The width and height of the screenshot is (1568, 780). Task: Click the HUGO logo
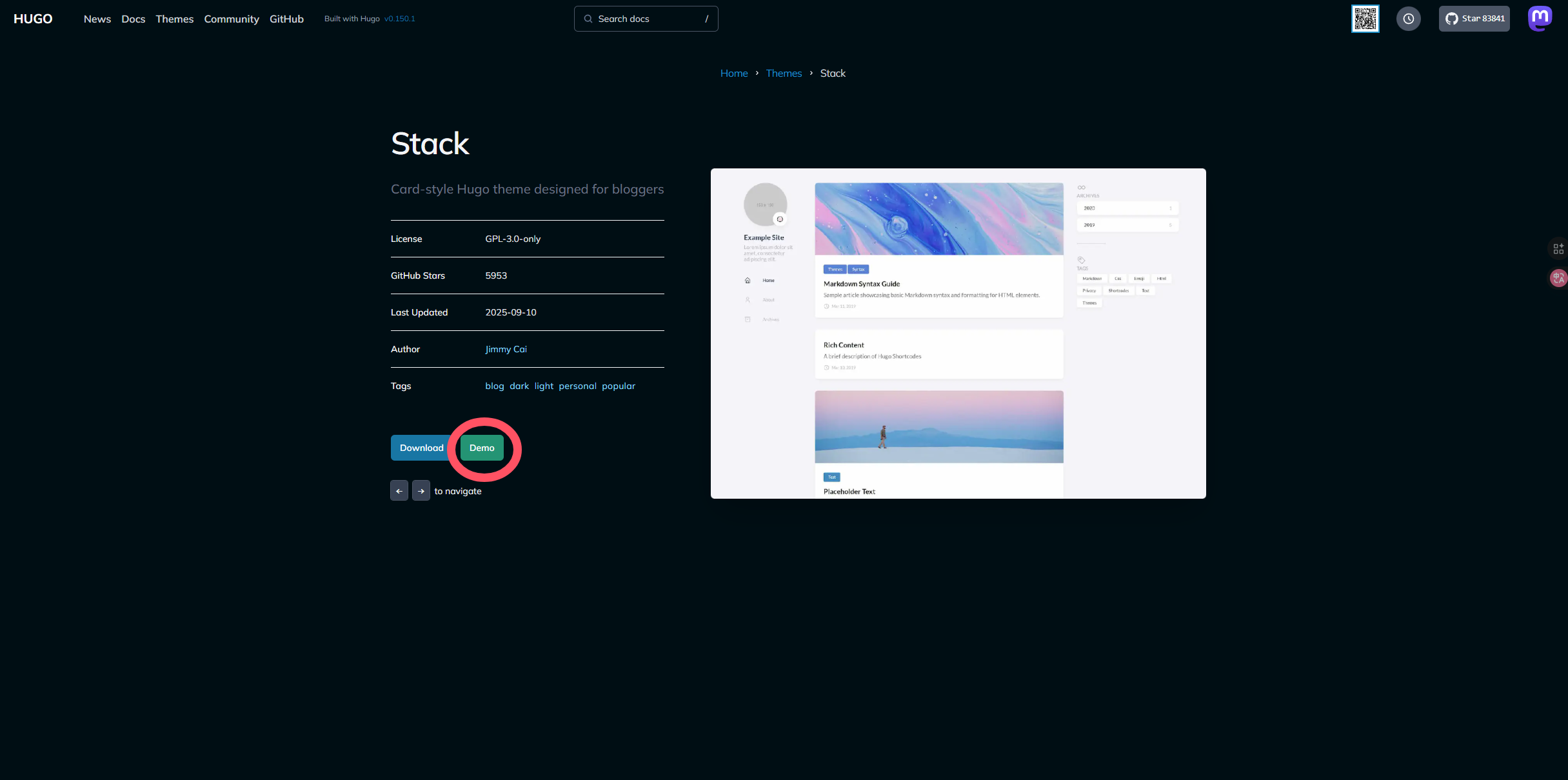pyautogui.click(x=33, y=19)
